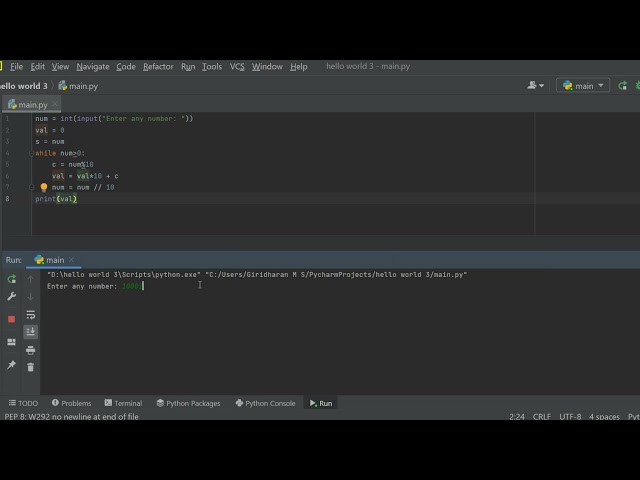This screenshot has height=480, width=640.
Task: Open the Window menu
Action: click(267, 67)
